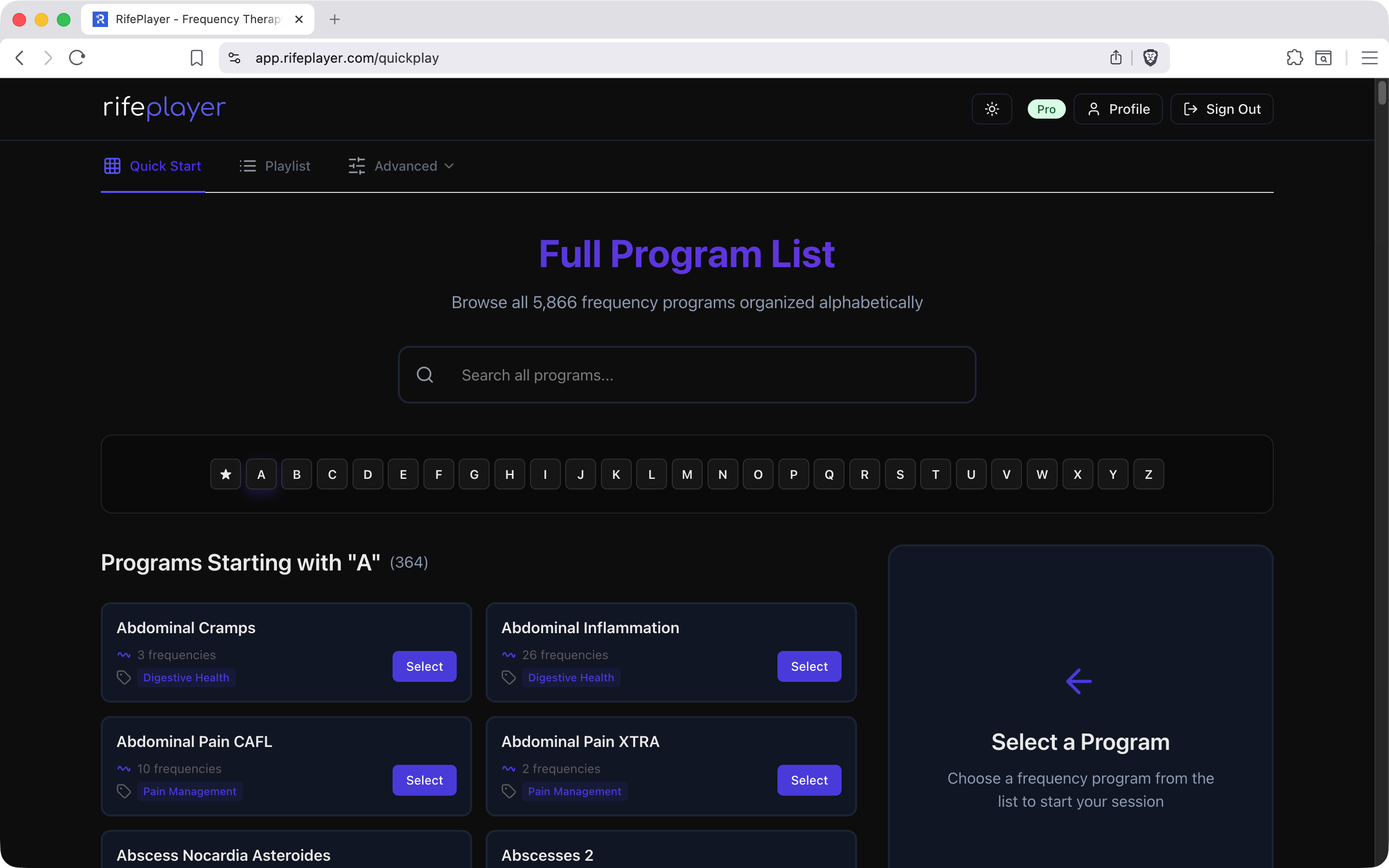The height and width of the screenshot is (868, 1389).
Task: Expand the Advanced dropdown menu
Action: 402,166
